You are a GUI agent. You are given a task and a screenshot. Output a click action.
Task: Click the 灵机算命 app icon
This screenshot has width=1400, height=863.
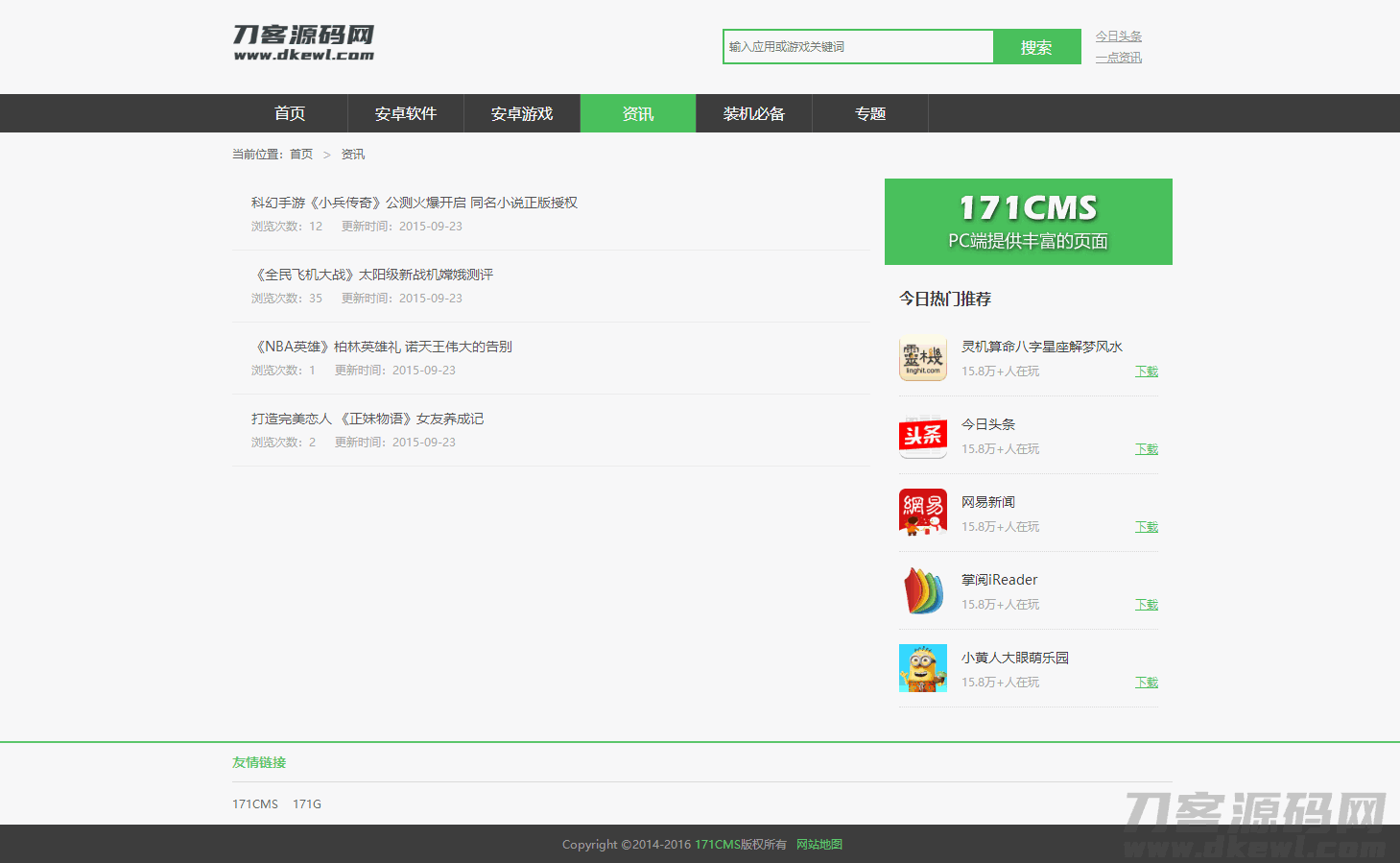click(x=922, y=358)
